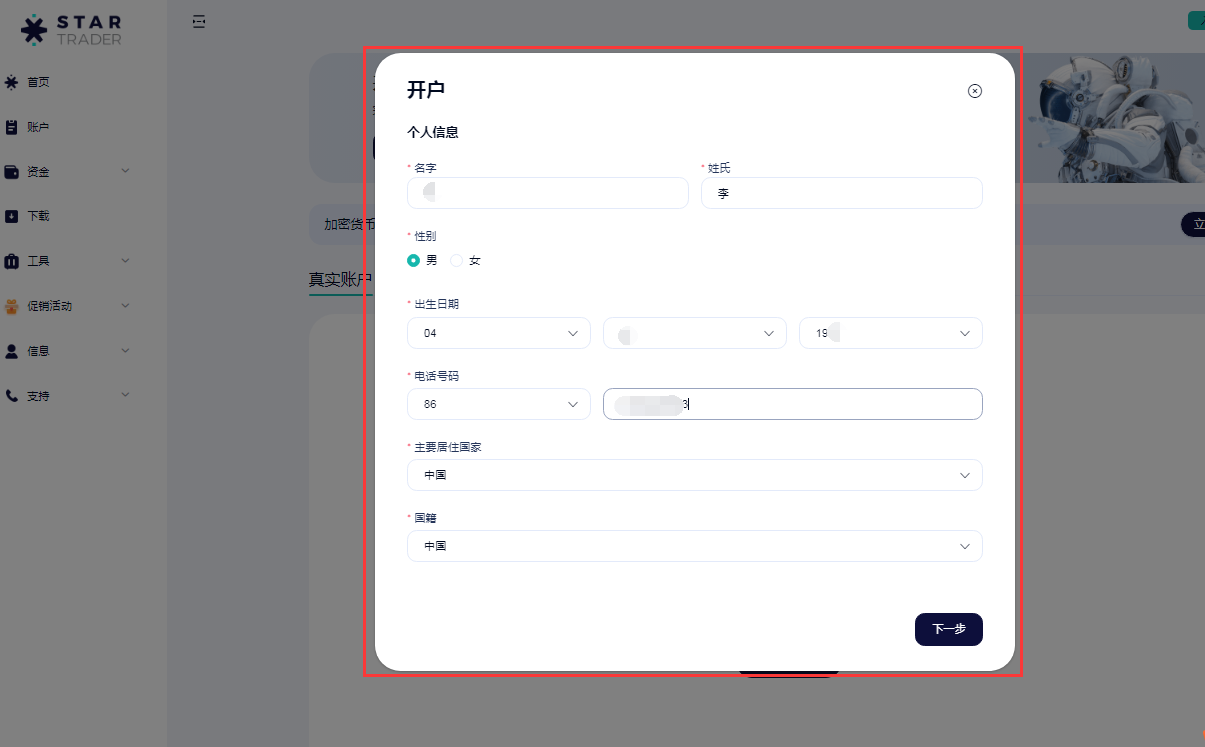This screenshot has width=1205, height=747.
Task: Expand 工具 sidebar submenu chevron
Action: coord(126,261)
